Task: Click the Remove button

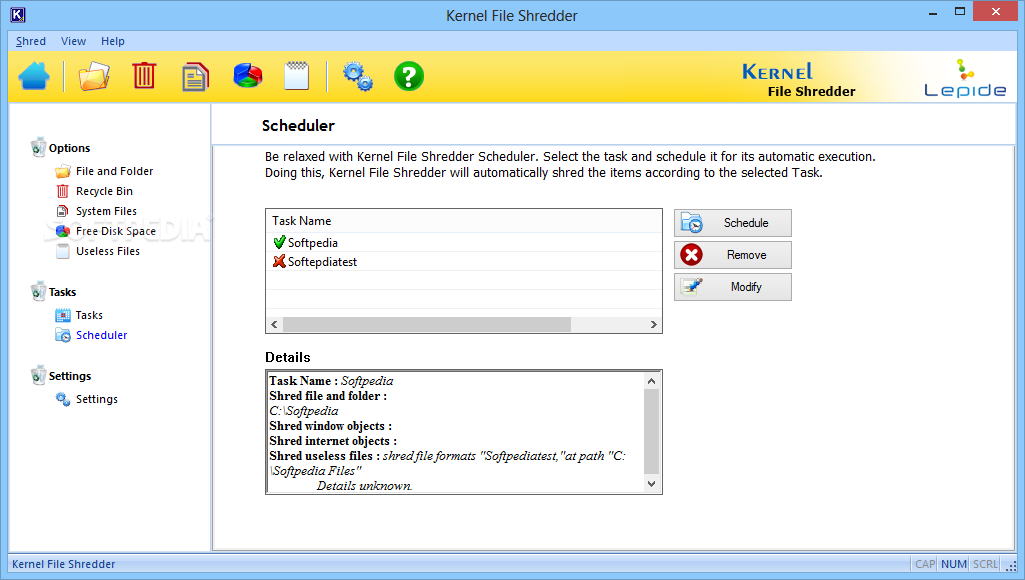Action: [733, 255]
